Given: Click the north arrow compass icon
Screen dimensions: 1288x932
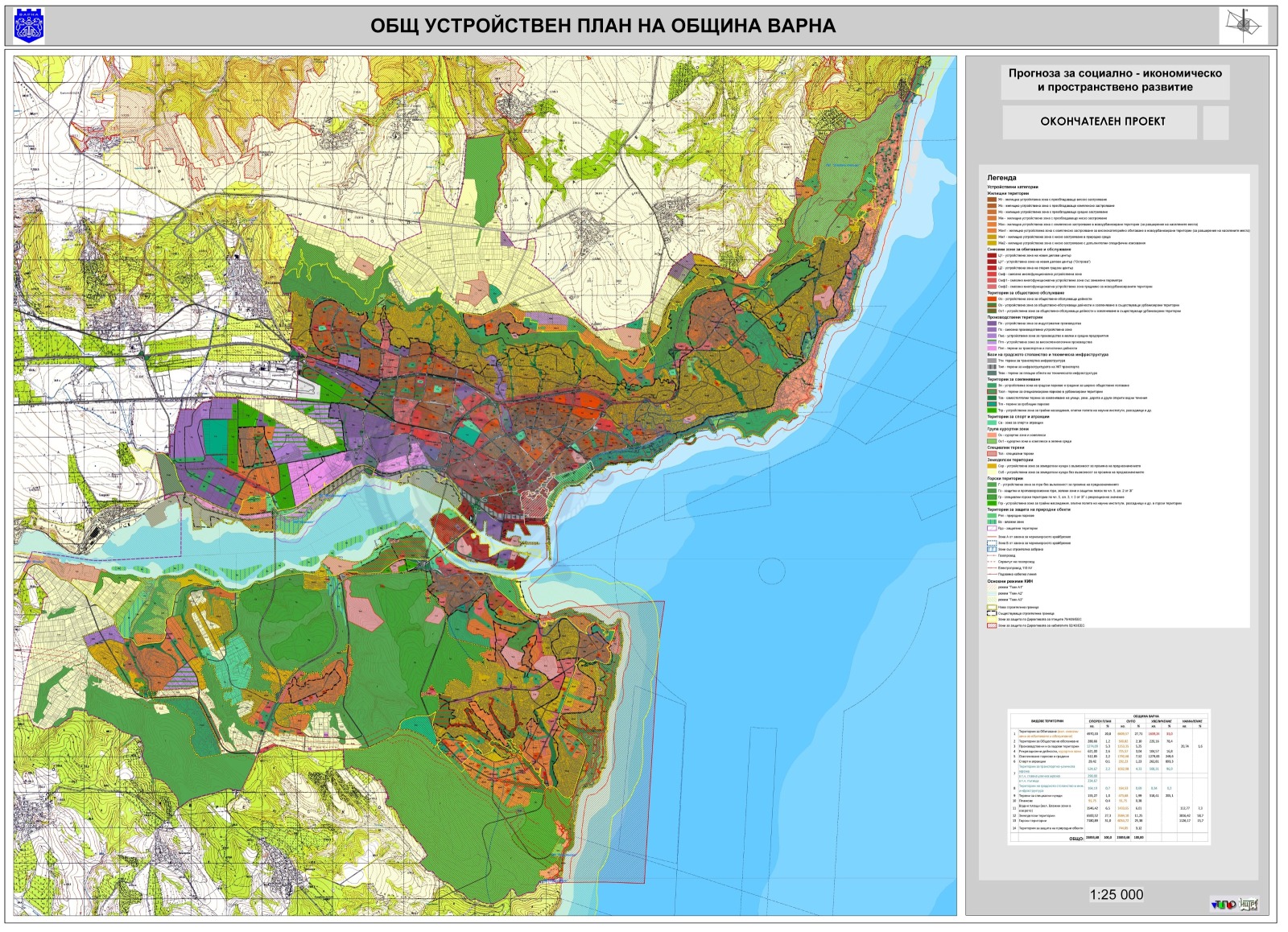Looking at the screenshot, I should click(x=1243, y=25).
